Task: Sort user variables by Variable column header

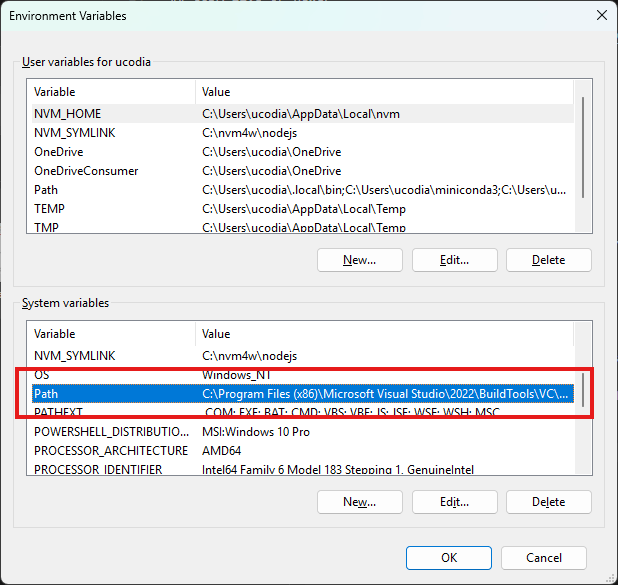Action: coord(110,92)
